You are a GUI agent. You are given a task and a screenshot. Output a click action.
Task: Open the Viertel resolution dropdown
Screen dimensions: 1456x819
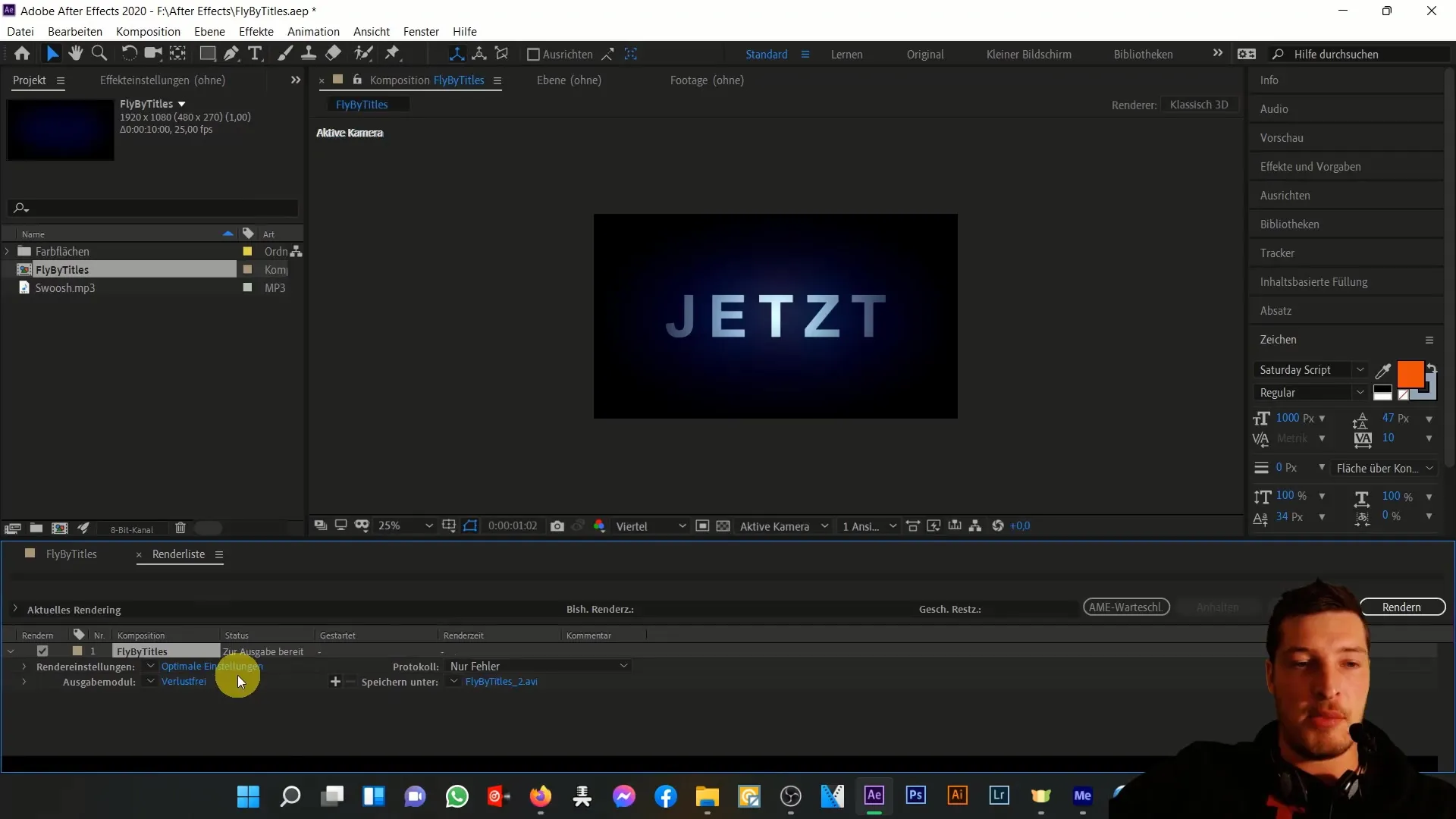point(651,526)
